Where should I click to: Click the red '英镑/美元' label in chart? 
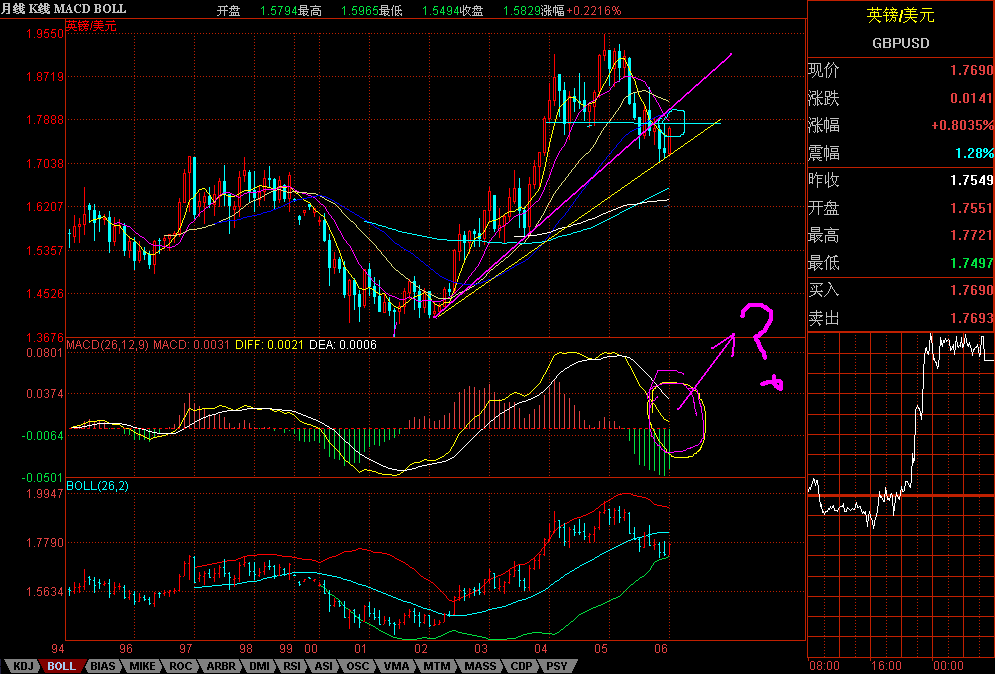(91, 26)
